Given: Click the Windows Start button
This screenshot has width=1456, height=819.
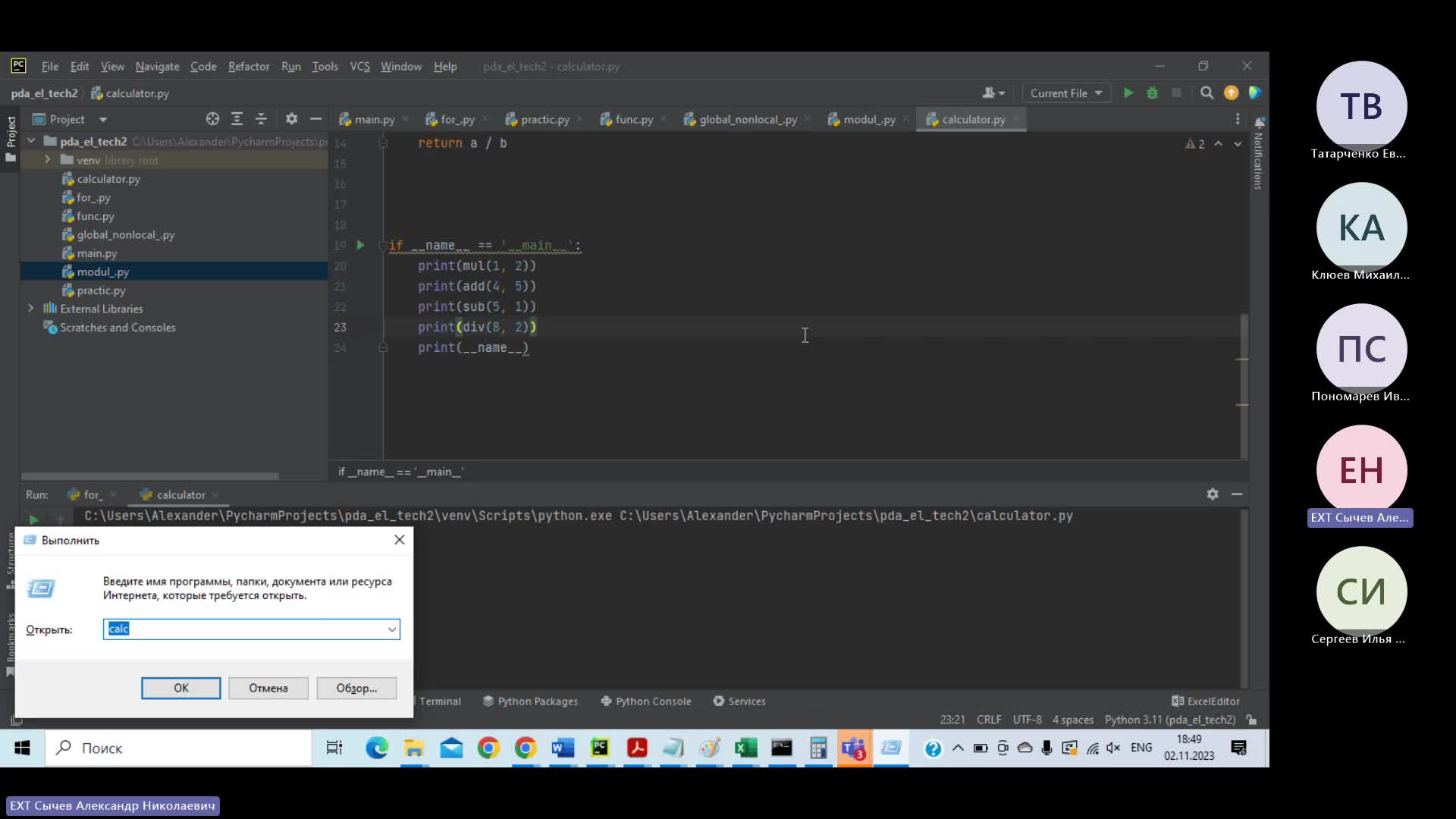Looking at the screenshot, I should pos(22,748).
